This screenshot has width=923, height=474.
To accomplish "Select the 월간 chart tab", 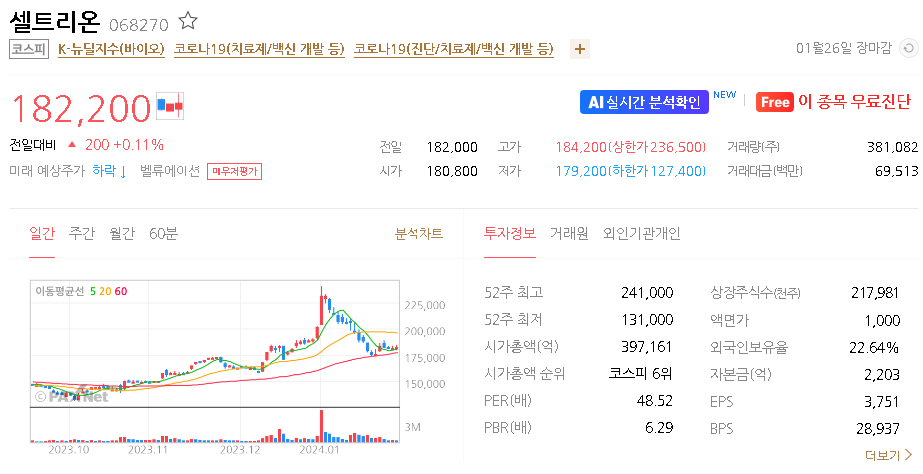I will coord(122,234).
